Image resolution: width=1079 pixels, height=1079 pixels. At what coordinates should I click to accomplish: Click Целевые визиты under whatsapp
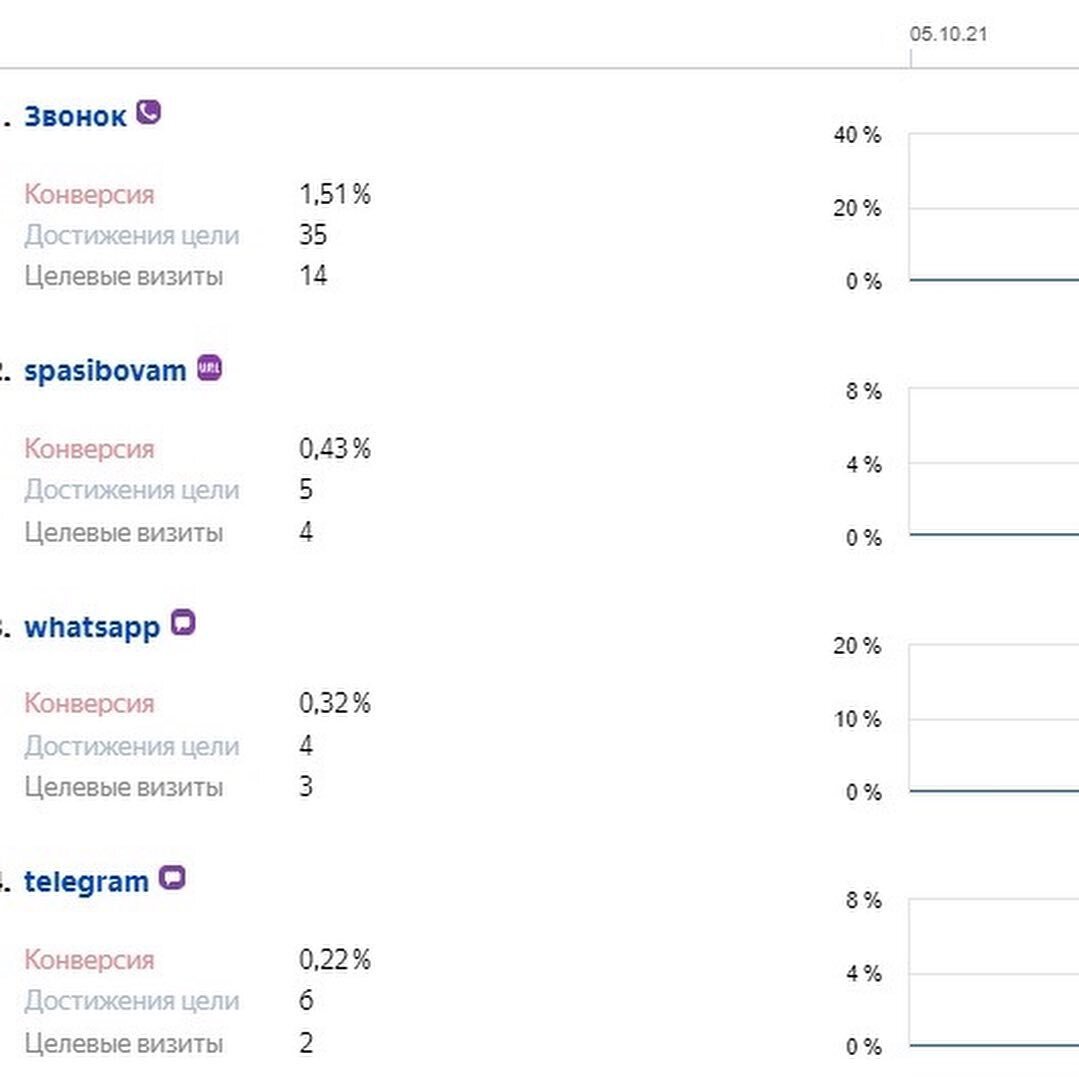123,788
